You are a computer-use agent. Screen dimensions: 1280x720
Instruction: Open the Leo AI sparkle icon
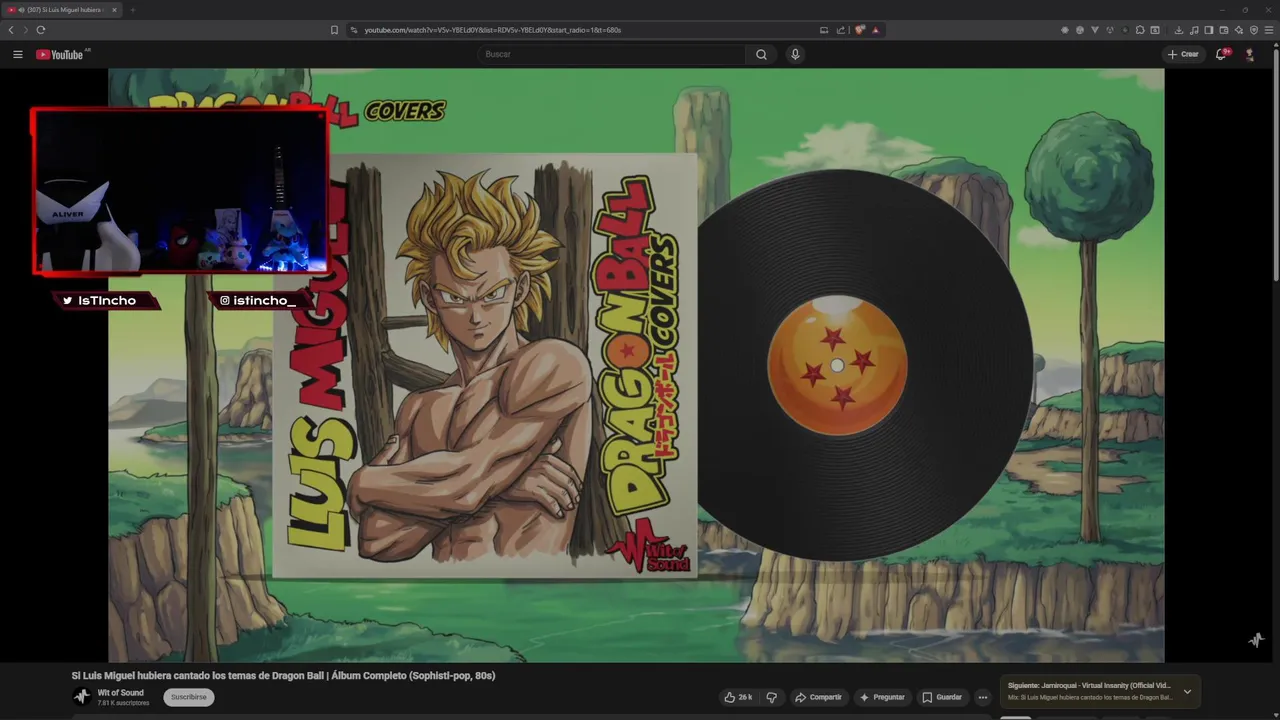coord(1239,30)
